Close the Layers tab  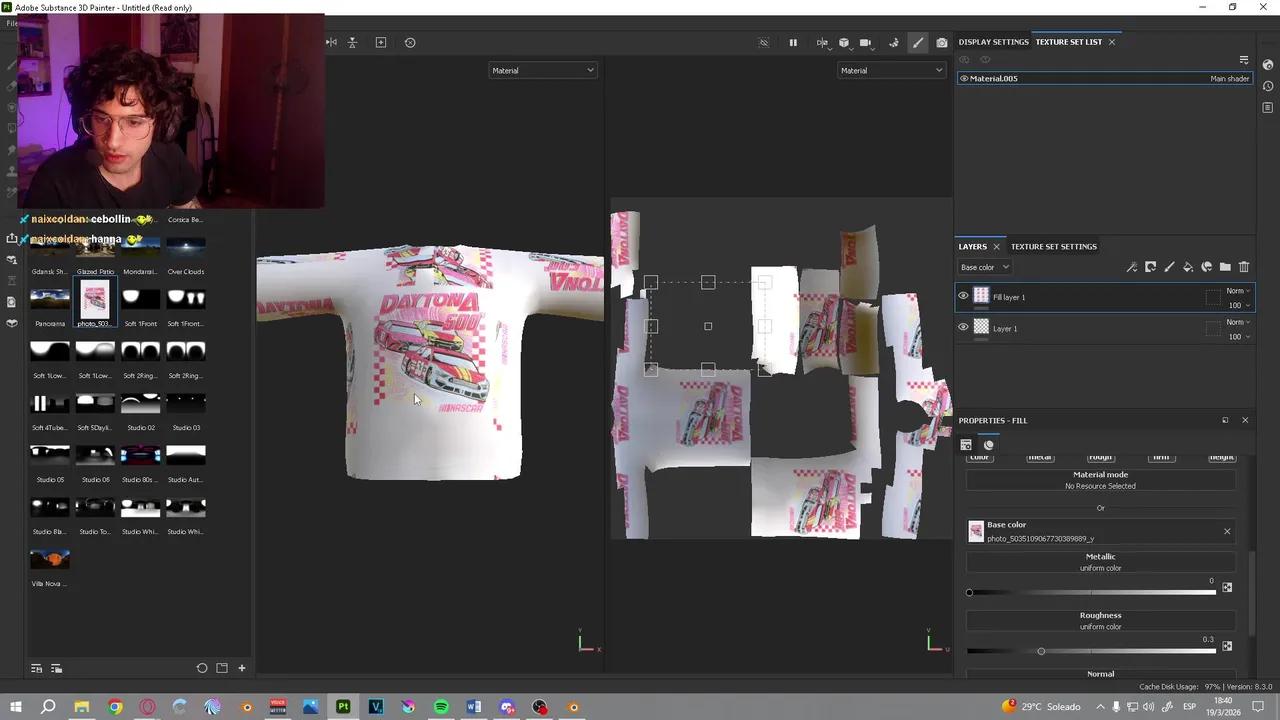coord(996,246)
